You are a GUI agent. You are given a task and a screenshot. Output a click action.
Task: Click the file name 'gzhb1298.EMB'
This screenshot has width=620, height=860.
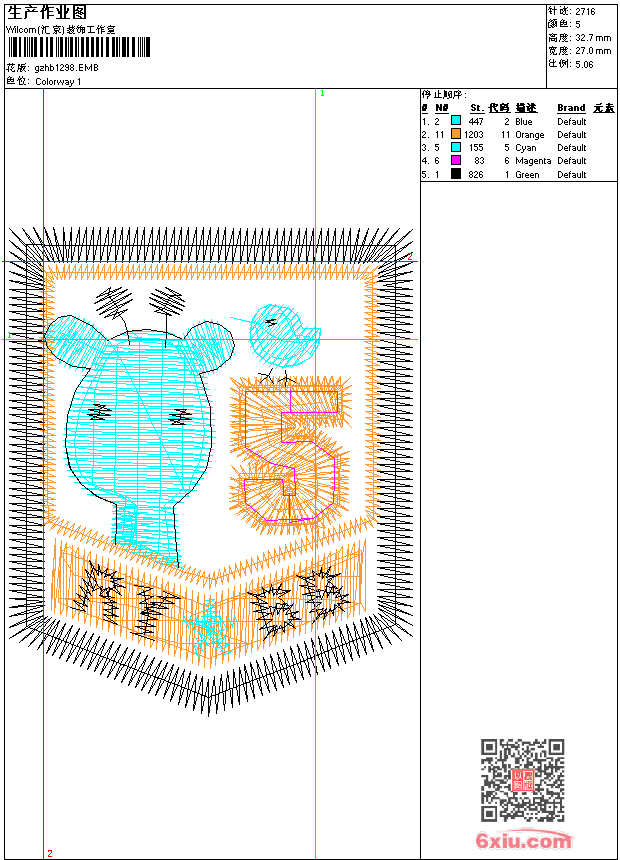(66, 68)
